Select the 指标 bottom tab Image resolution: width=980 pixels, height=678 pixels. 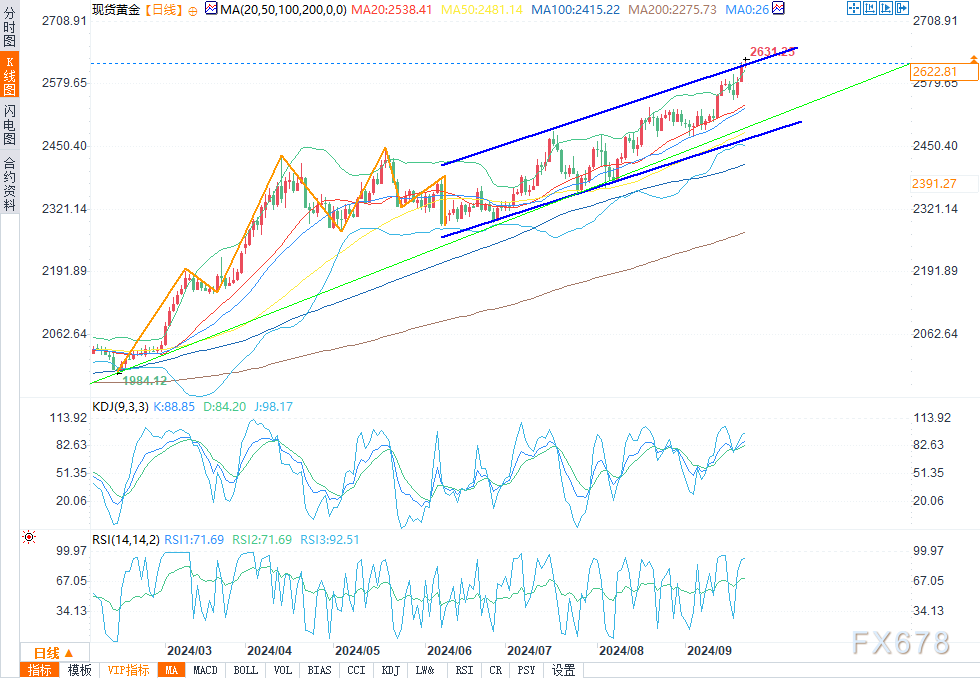[40, 670]
